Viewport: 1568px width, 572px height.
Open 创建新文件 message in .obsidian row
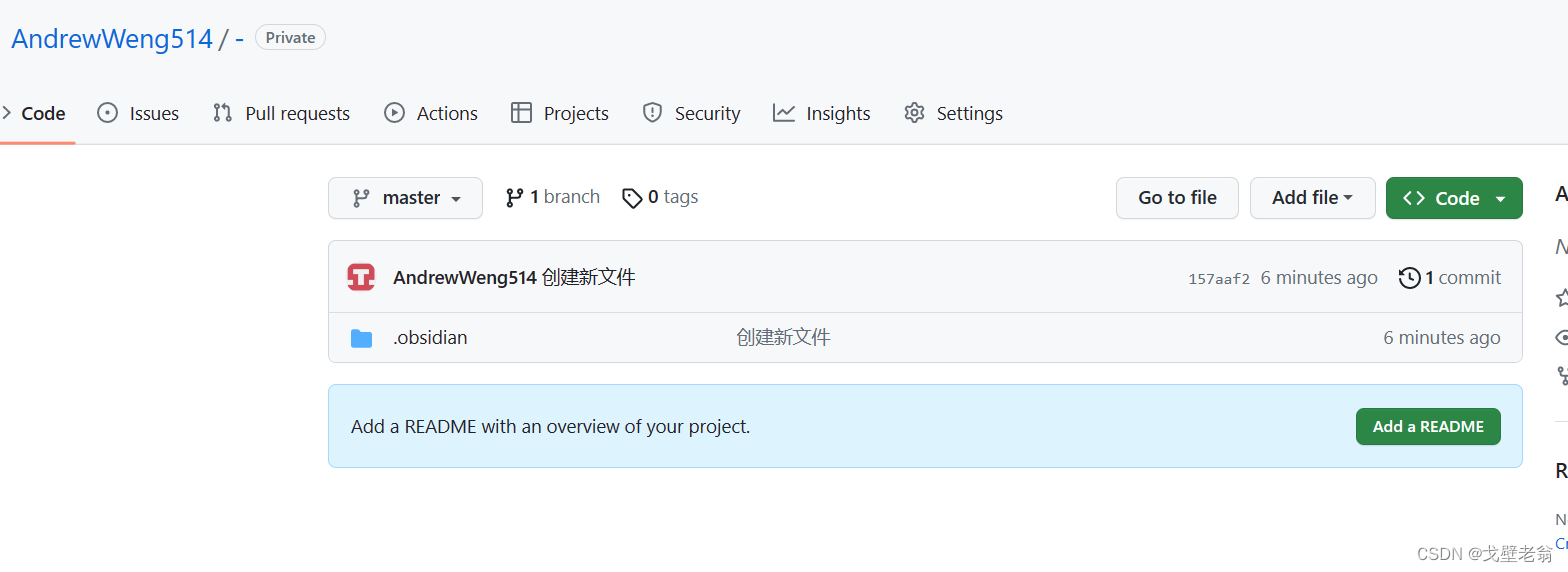pos(783,338)
